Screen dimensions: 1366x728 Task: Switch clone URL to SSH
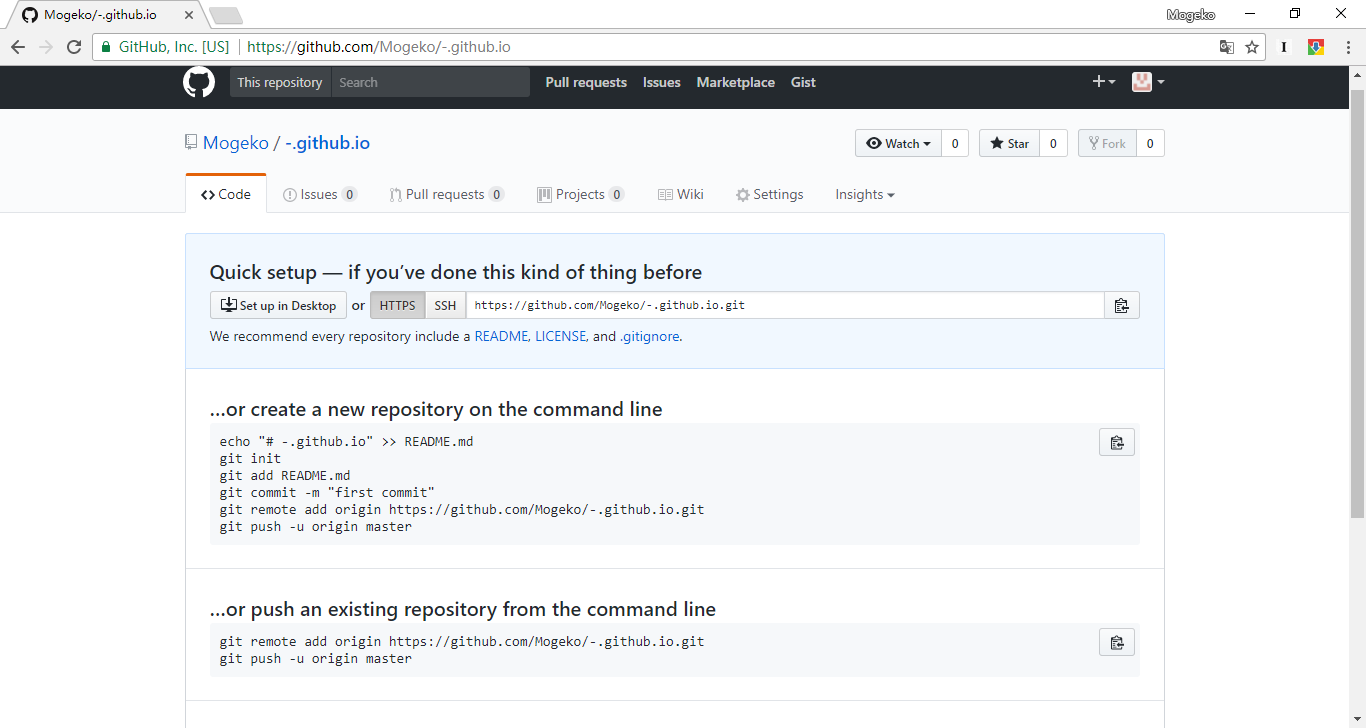[x=445, y=306]
